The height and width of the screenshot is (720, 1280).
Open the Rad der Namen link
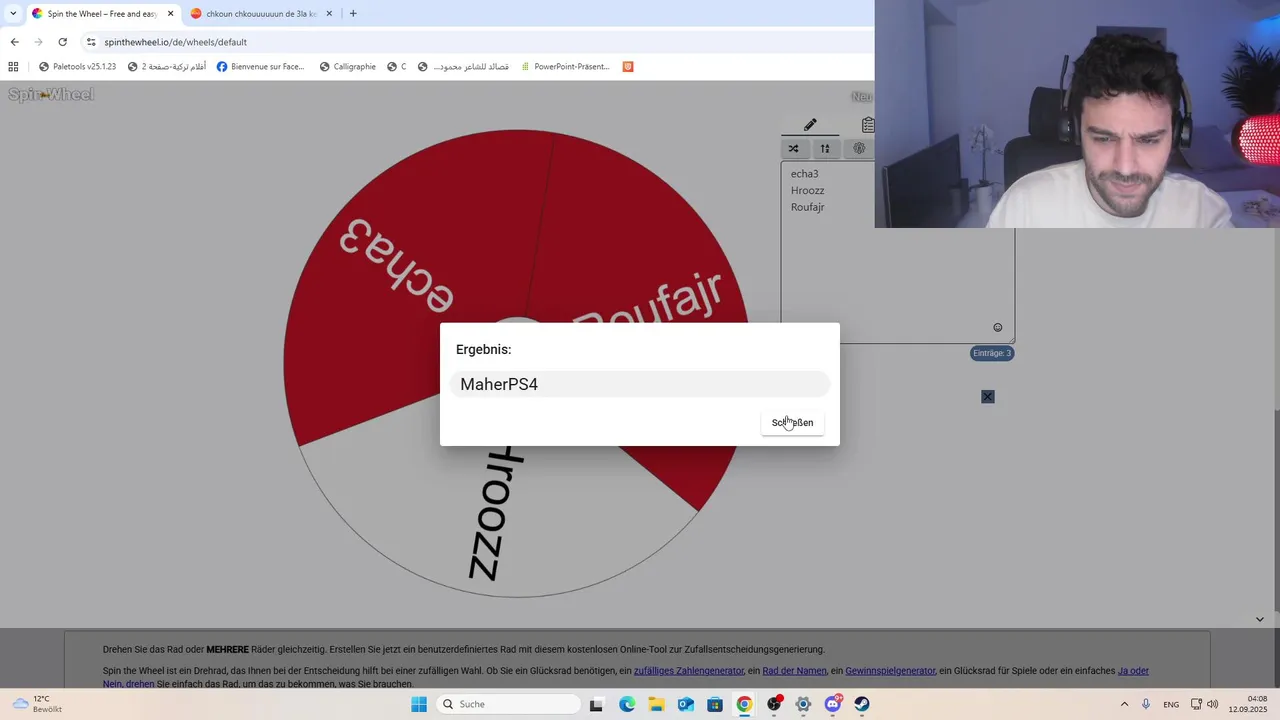(x=794, y=671)
